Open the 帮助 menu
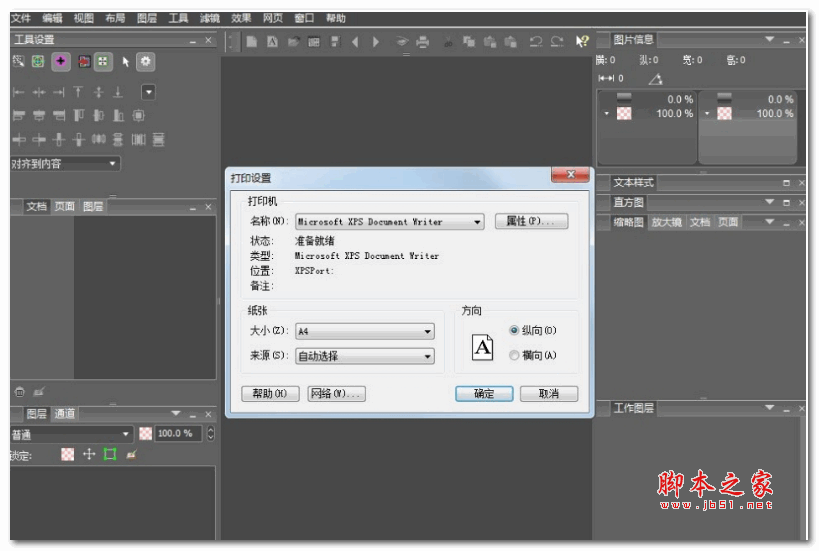Image resolution: width=819 pixels, height=551 pixels. pos(336,18)
